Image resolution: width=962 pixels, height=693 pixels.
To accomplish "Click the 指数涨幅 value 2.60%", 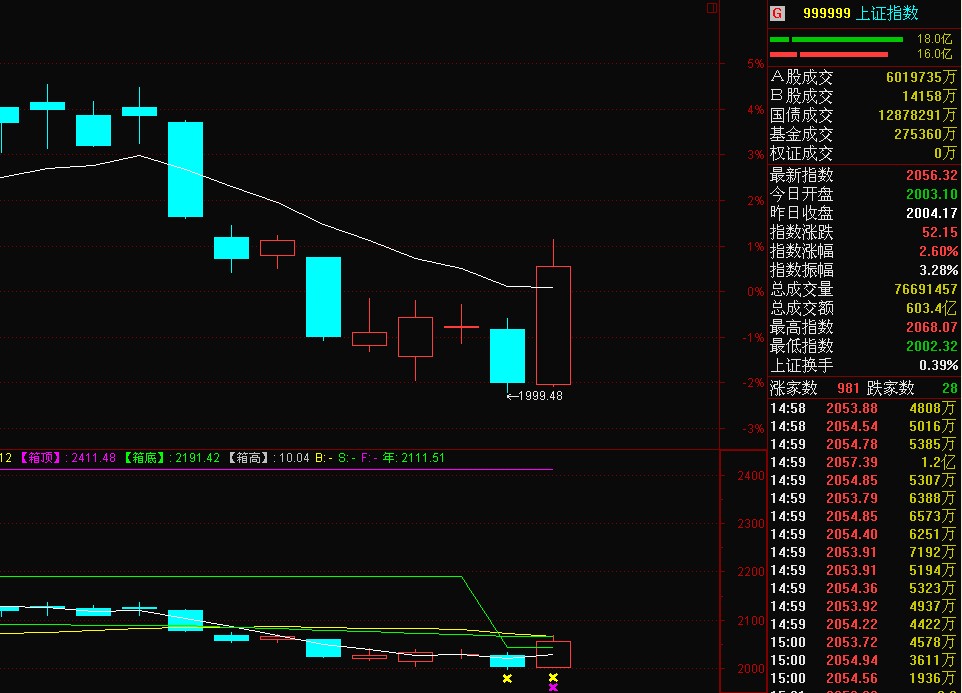I will click(x=937, y=251).
